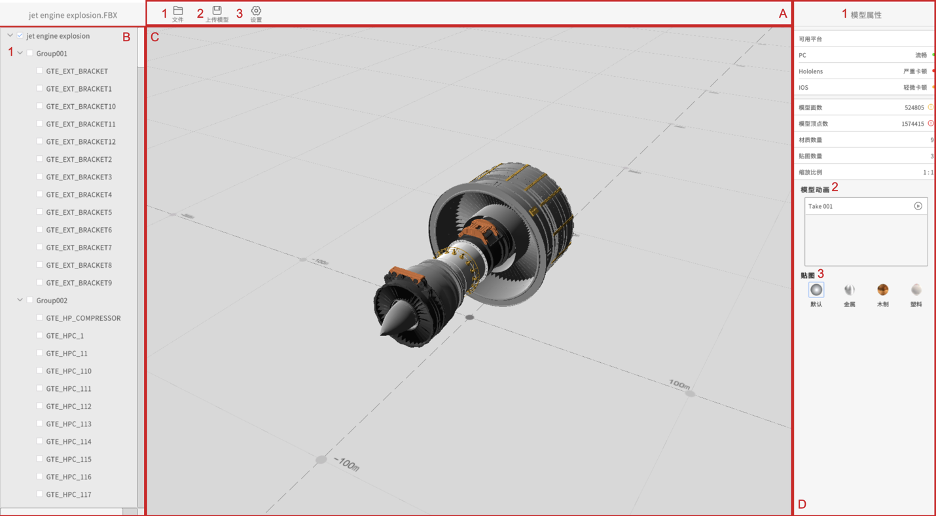Uncheck the jet engine explosion root checkbox
Viewport: 936px width, 516px height.
coord(20,36)
